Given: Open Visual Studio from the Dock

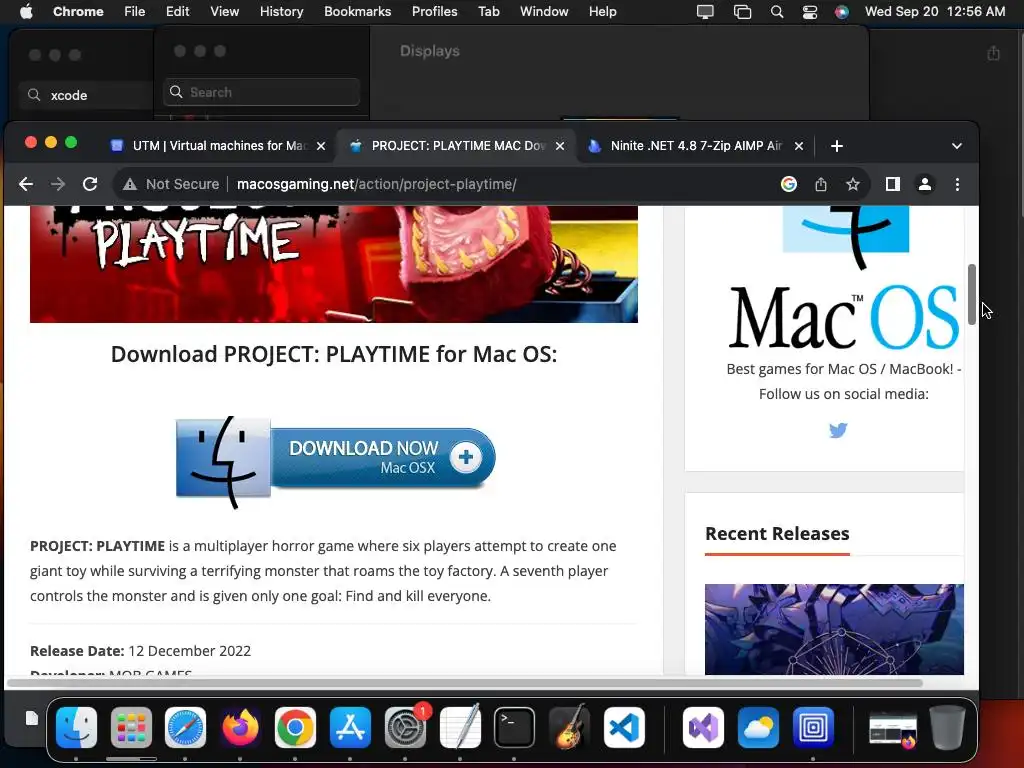Looking at the screenshot, I should tap(703, 728).
